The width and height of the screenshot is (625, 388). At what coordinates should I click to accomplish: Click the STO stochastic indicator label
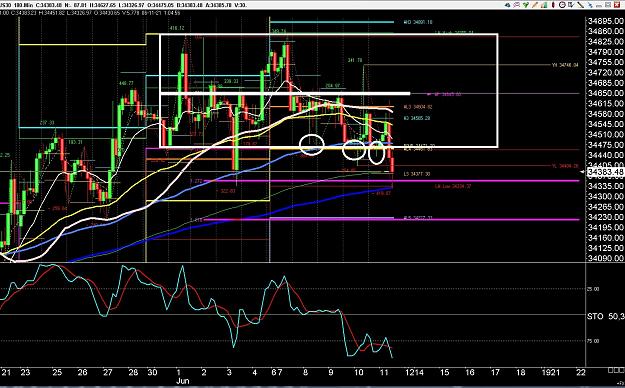pos(595,316)
